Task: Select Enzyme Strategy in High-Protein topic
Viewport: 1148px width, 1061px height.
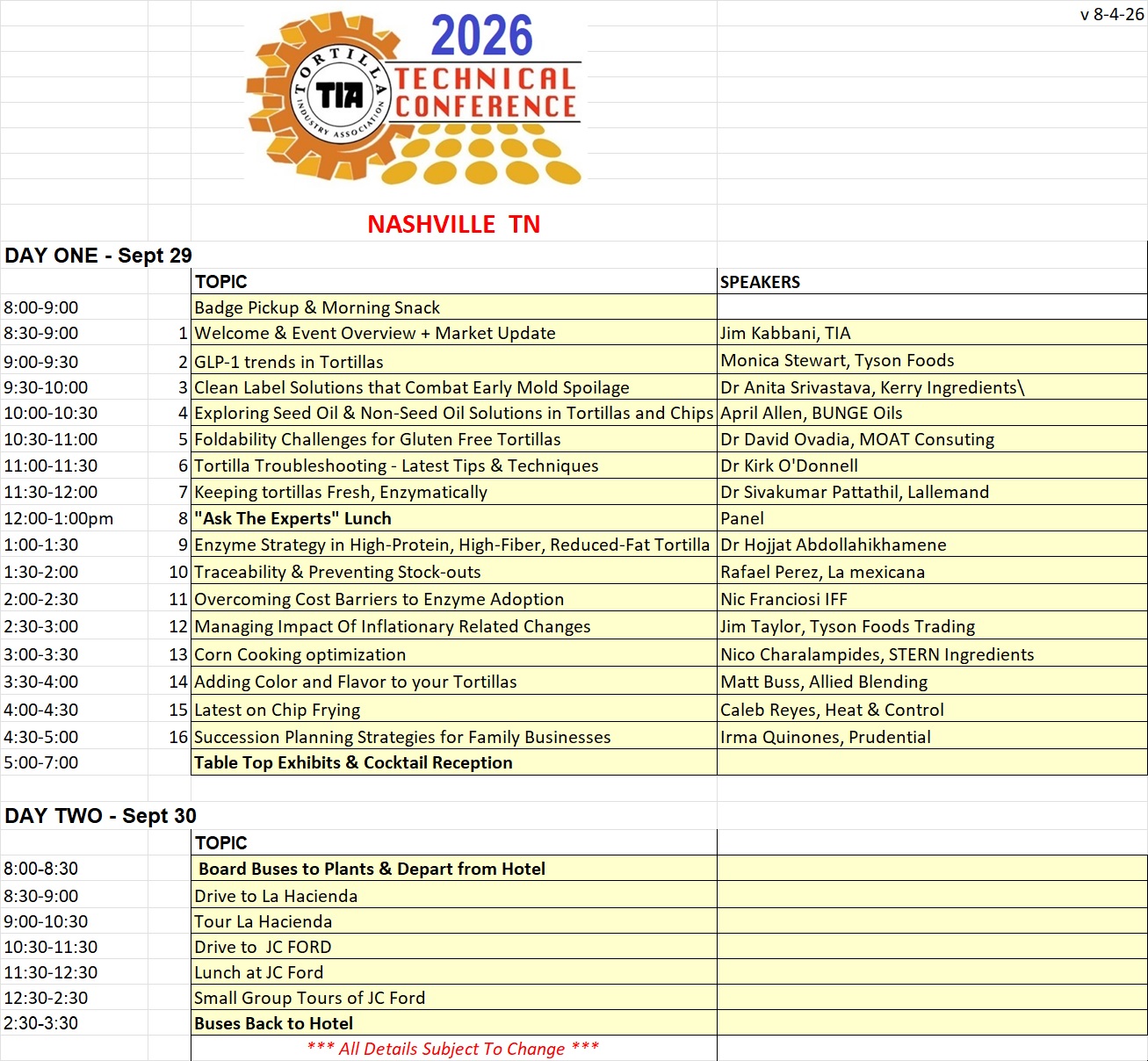Action: 454,545
